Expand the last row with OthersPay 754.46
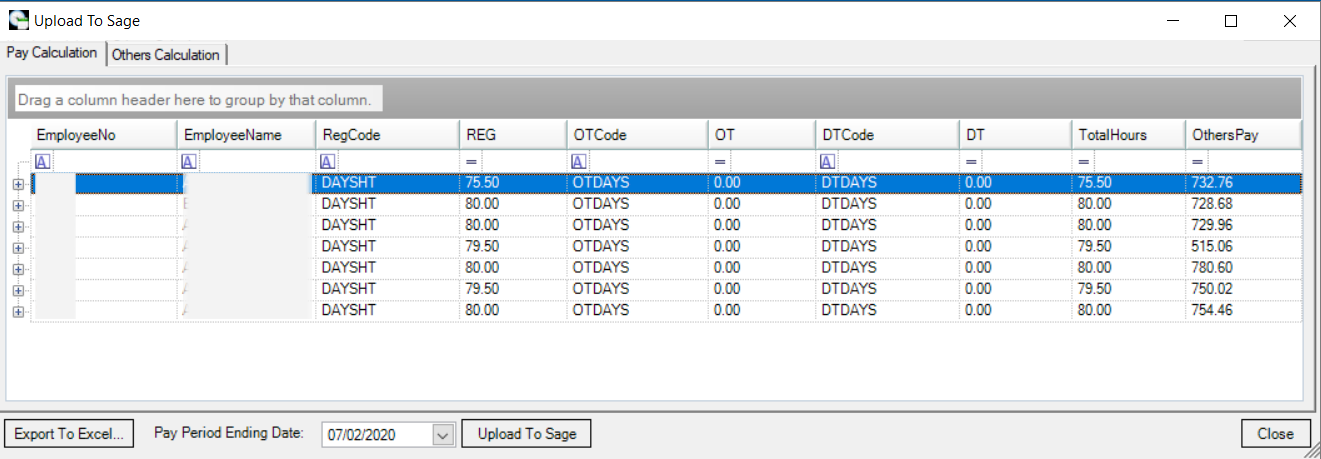The height and width of the screenshot is (459, 1321). (x=18, y=311)
